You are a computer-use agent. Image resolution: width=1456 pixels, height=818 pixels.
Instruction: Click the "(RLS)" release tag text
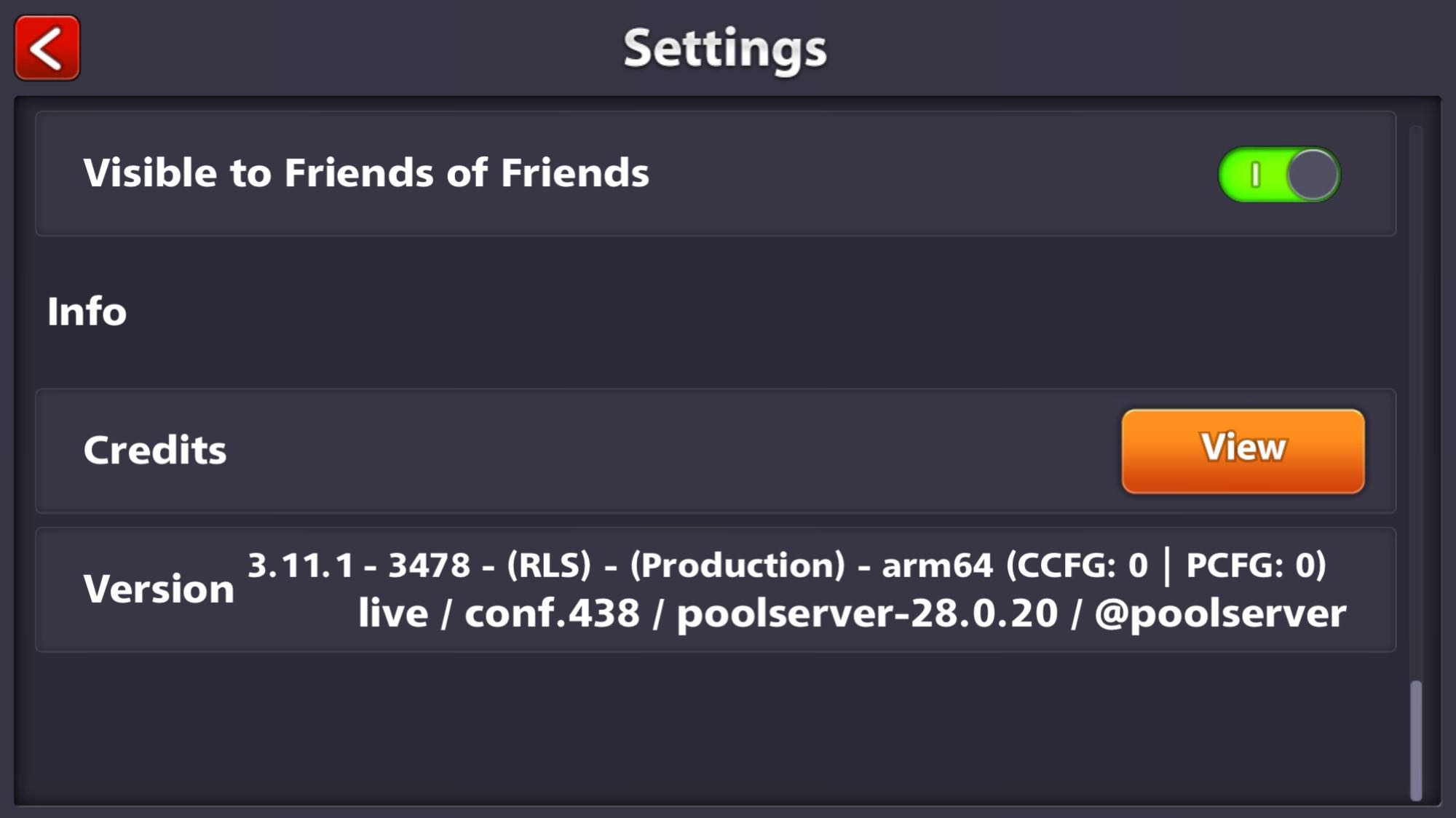[549, 565]
